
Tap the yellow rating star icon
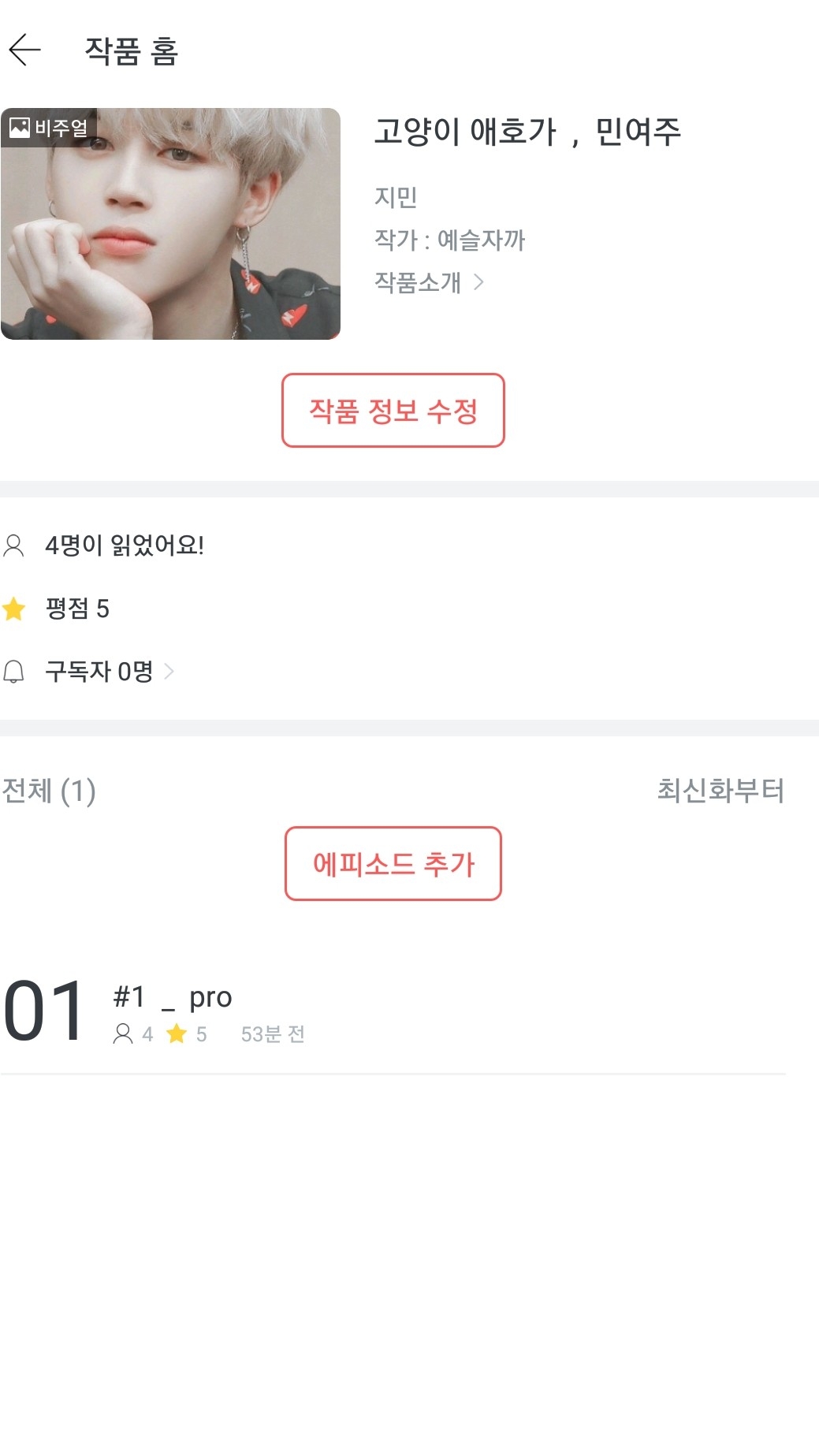tap(14, 609)
